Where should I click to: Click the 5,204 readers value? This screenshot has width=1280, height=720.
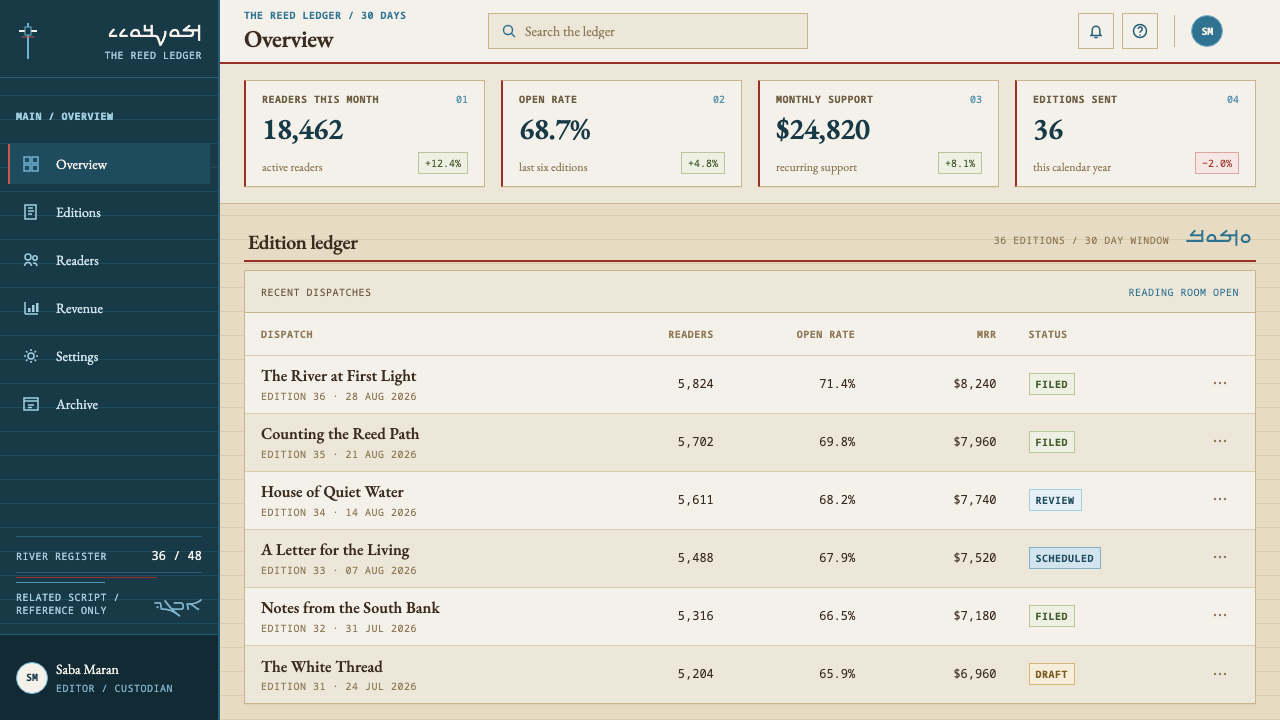click(x=695, y=674)
